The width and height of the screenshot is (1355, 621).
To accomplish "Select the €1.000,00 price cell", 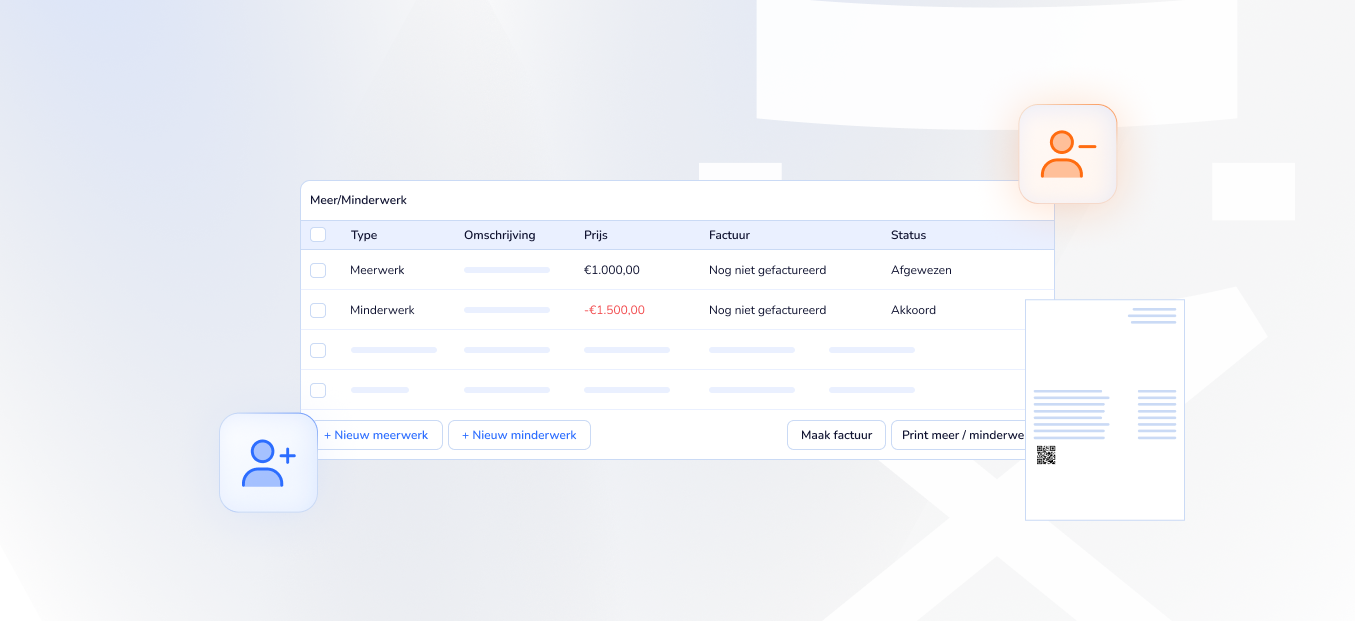I will coord(612,270).
